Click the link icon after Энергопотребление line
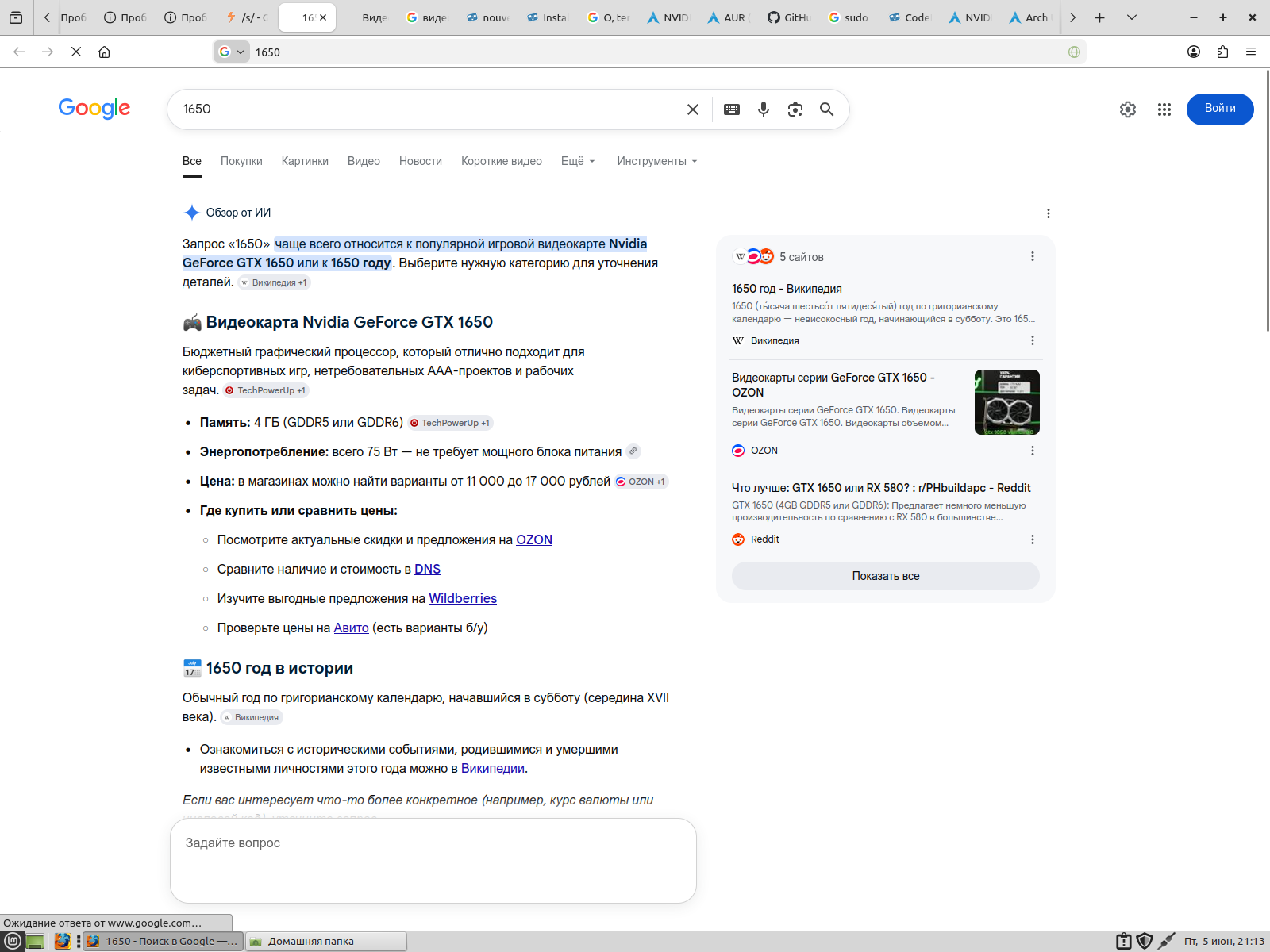Viewport: 1270px width, 952px height. coord(633,451)
